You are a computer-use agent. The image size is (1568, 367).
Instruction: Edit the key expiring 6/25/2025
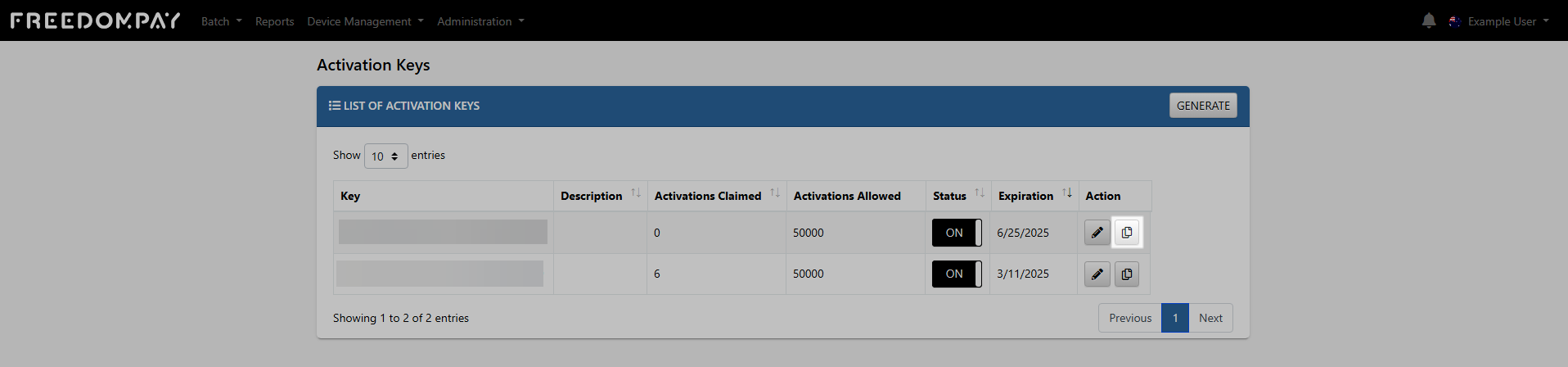coord(1097,233)
